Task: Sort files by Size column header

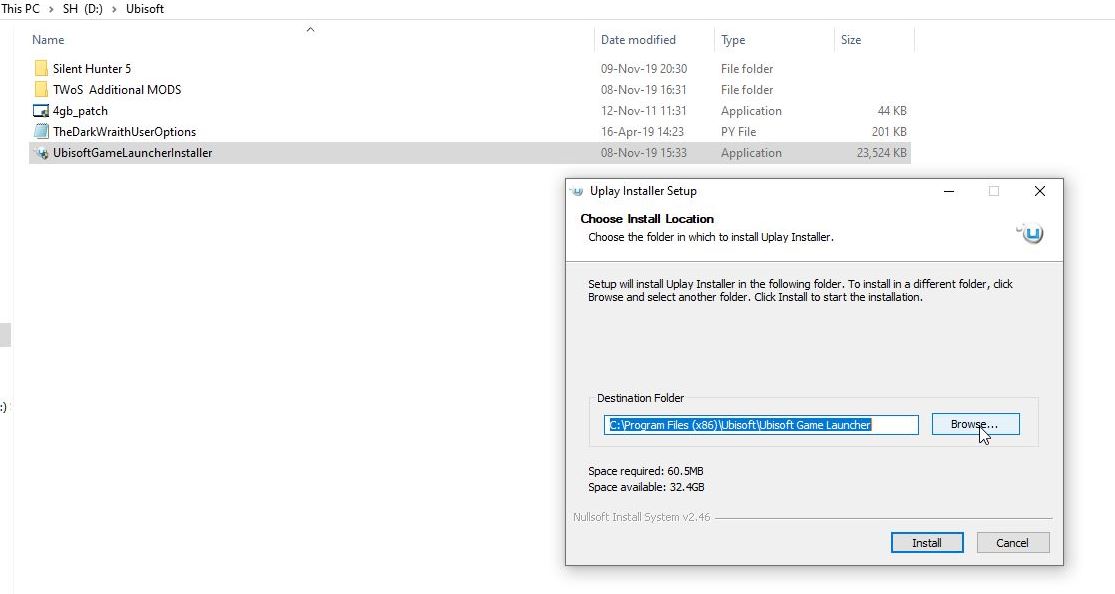Action: pyautogui.click(x=850, y=40)
